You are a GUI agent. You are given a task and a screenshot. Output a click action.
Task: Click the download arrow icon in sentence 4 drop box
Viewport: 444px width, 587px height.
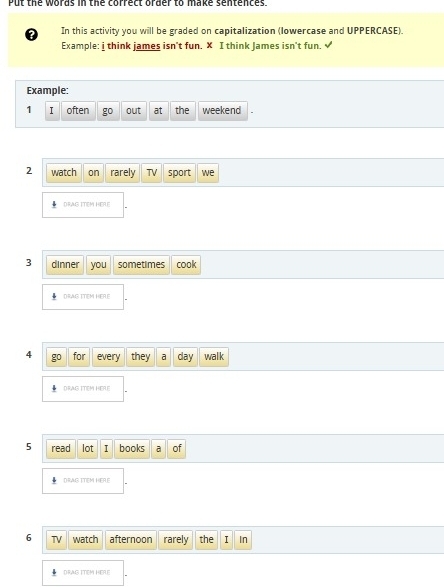click(x=54, y=389)
